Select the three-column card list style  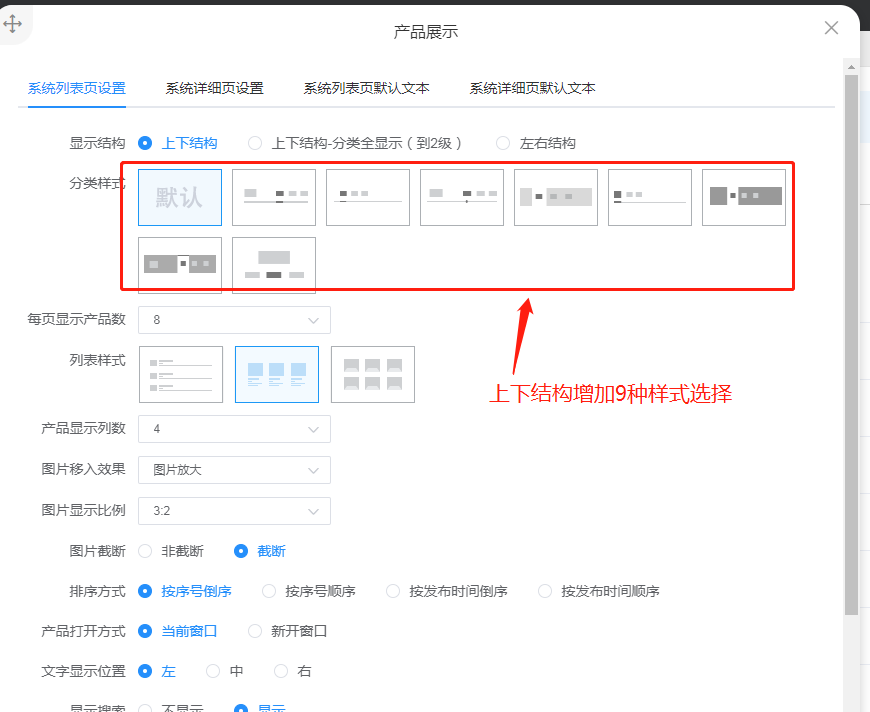coord(277,374)
